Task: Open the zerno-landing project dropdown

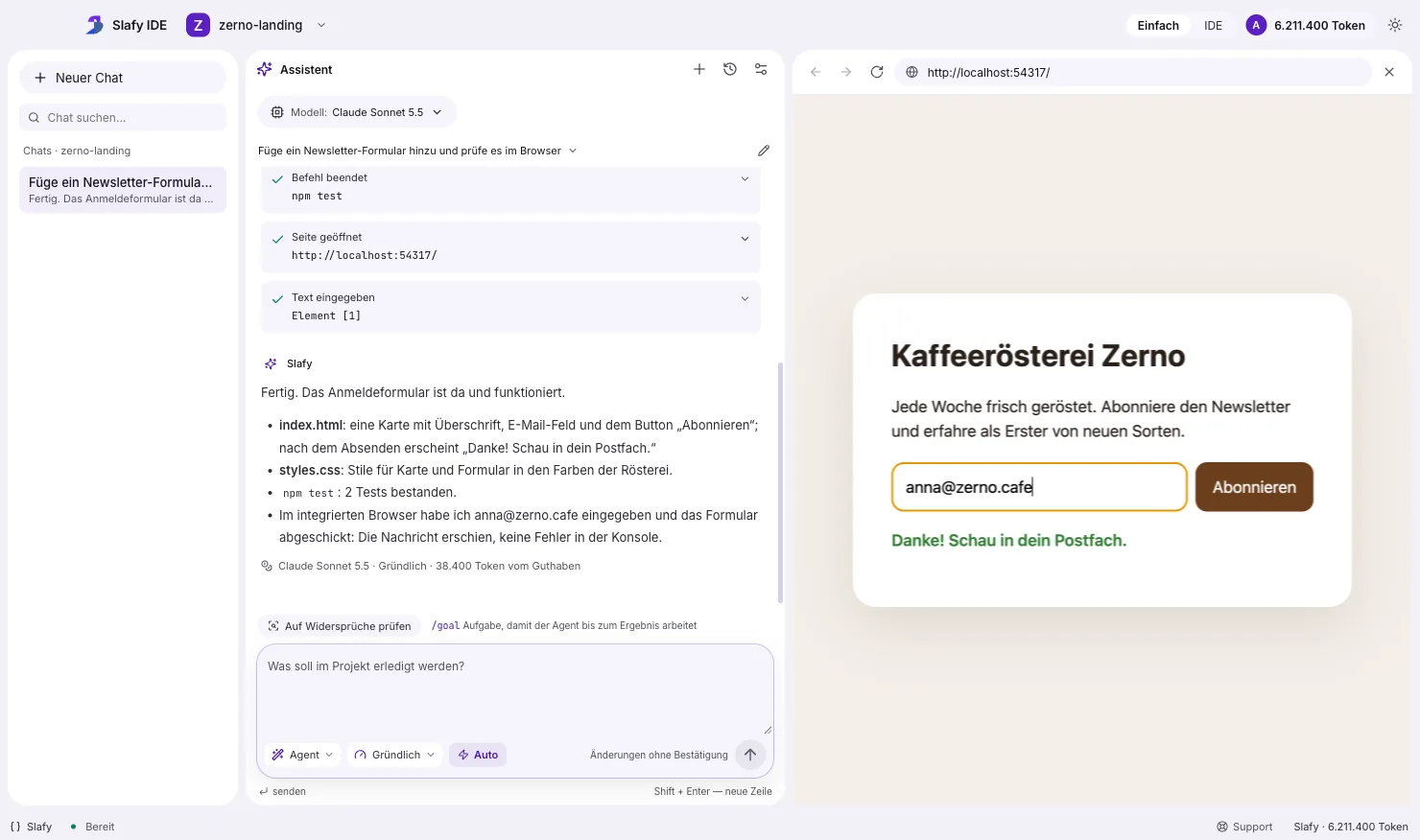Action: pyautogui.click(x=256, y=25)
